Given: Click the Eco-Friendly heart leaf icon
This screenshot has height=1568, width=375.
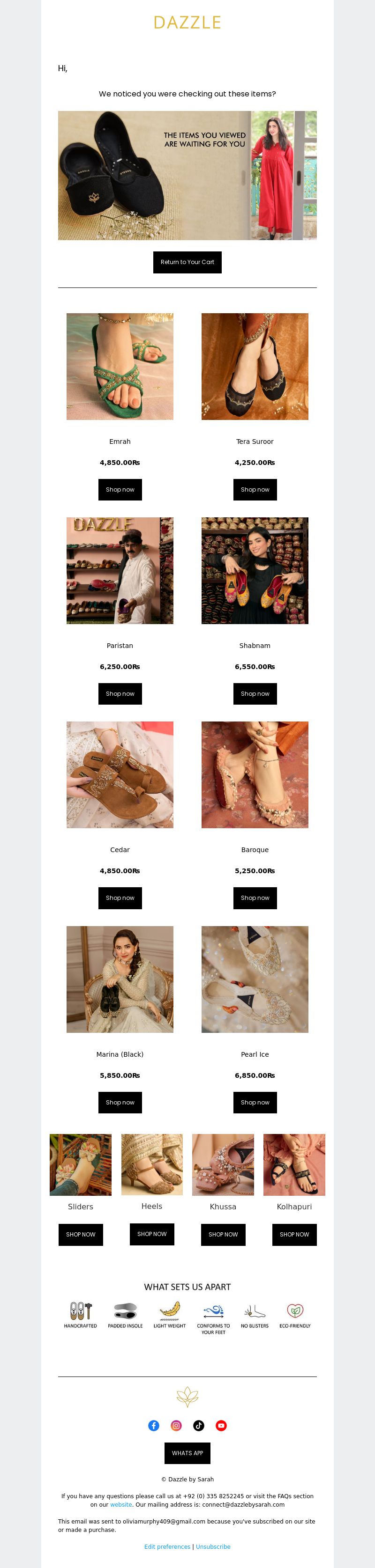Looking at the screenshot, I should point(295,1310).
